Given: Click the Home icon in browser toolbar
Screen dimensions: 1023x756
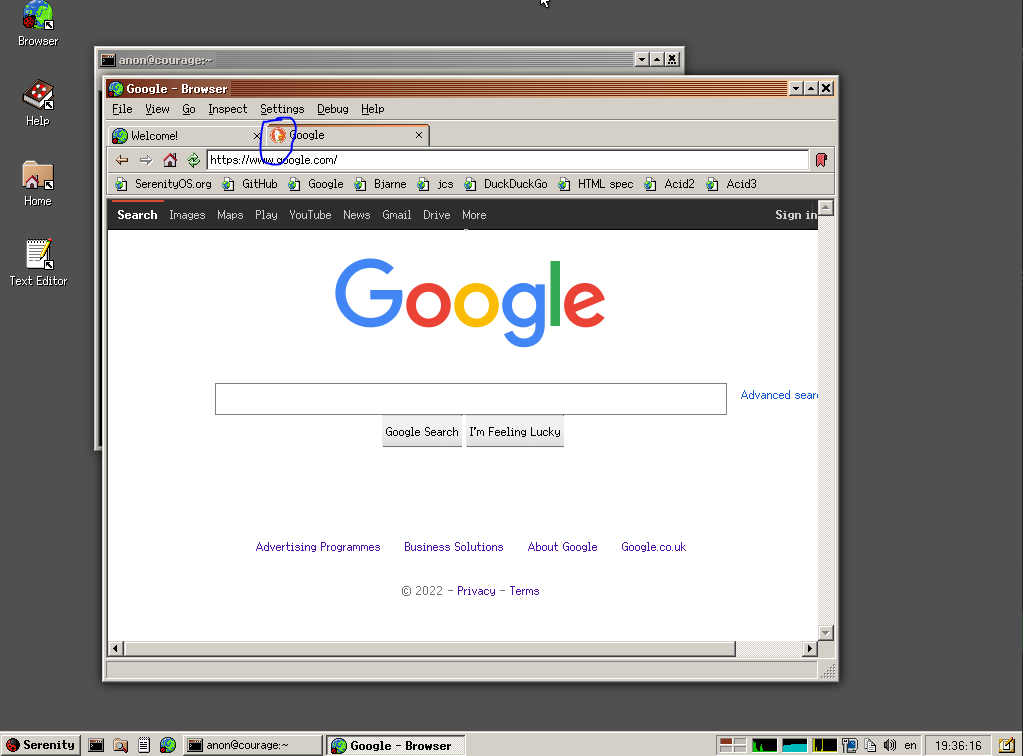Looking at the screenshot, I should click(169, 159).
